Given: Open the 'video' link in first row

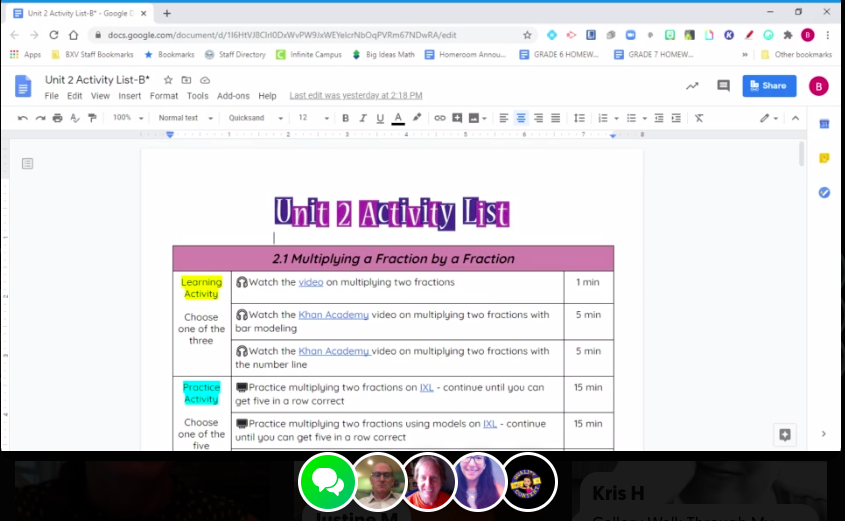Looking at the screenshot, I should [311, 282].
